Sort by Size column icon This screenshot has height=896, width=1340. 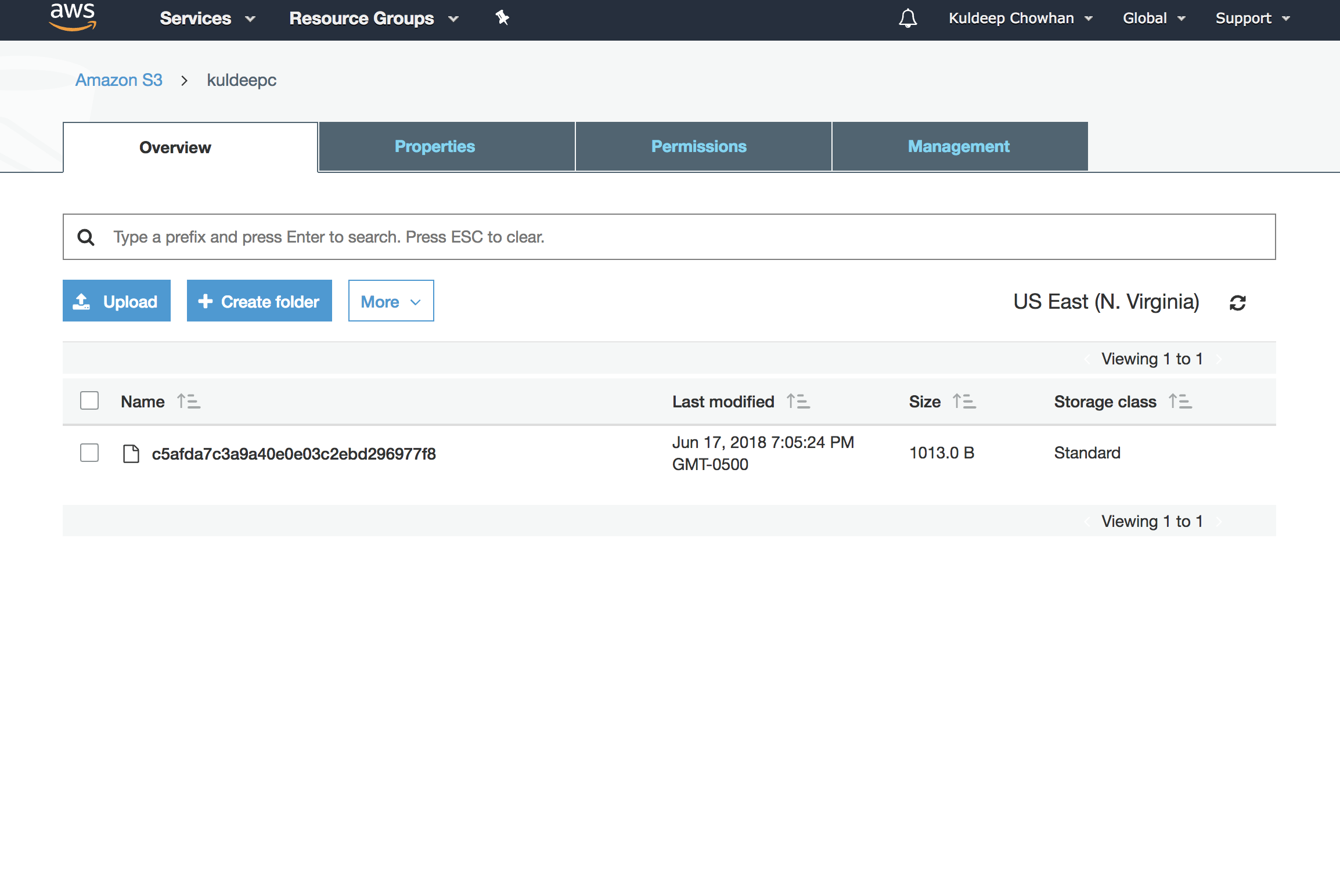tap(964, 401)
